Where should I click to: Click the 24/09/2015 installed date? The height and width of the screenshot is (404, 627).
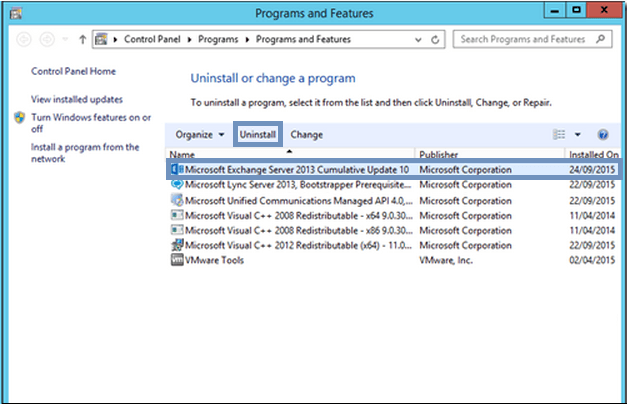coord(592,170)
